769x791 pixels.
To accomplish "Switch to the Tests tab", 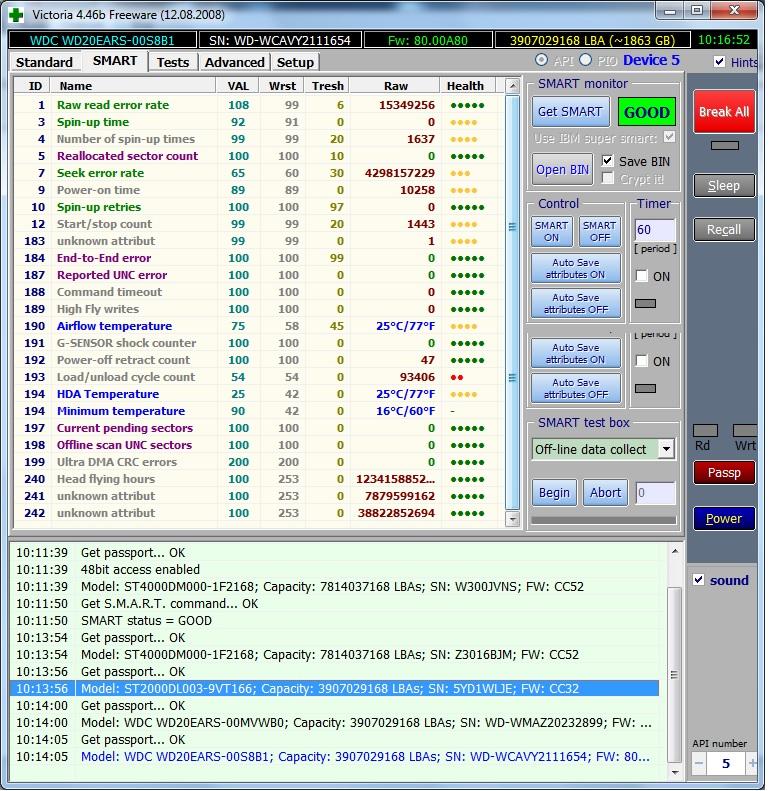I will click(173, 62).
